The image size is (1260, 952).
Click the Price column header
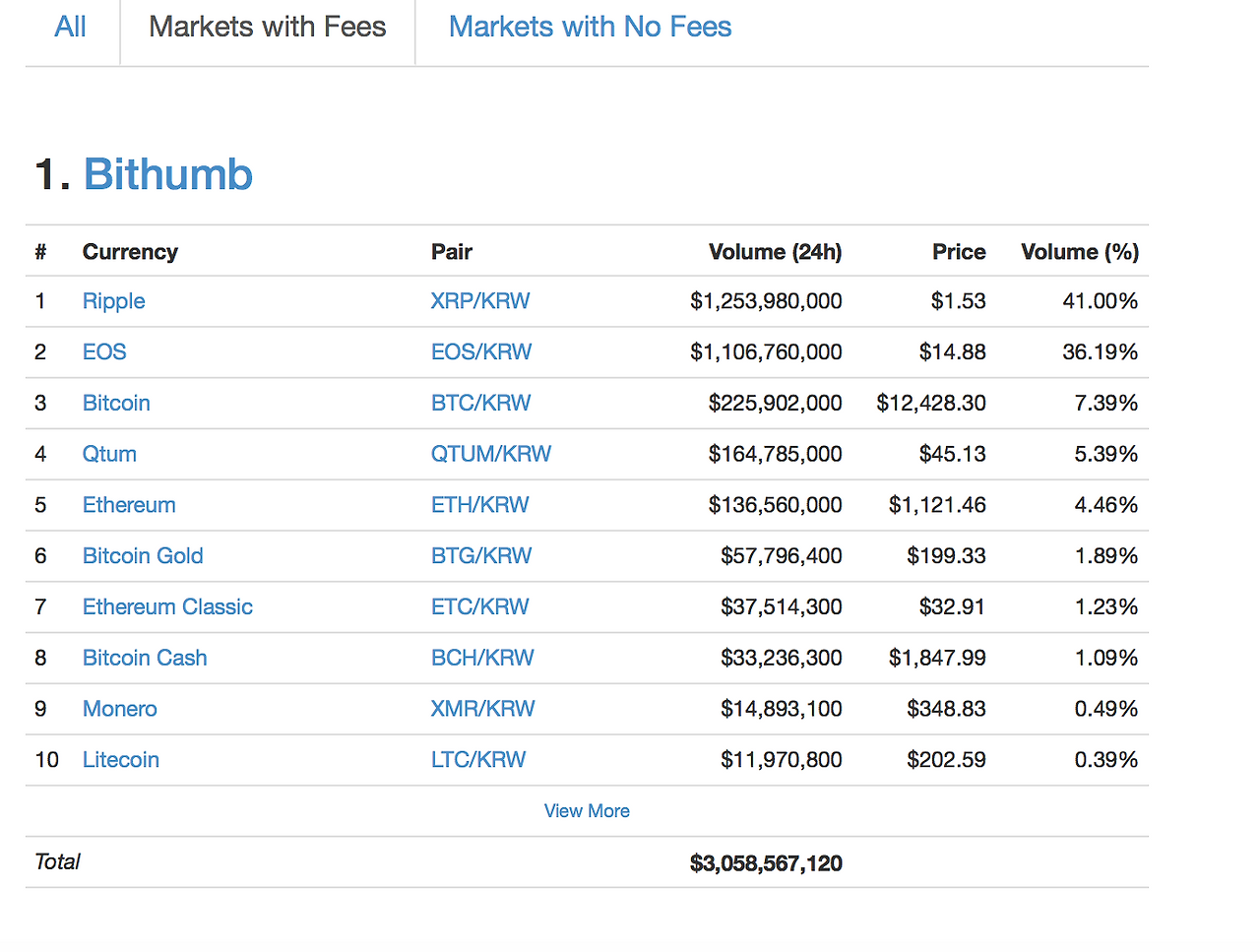tap(959, 253)
